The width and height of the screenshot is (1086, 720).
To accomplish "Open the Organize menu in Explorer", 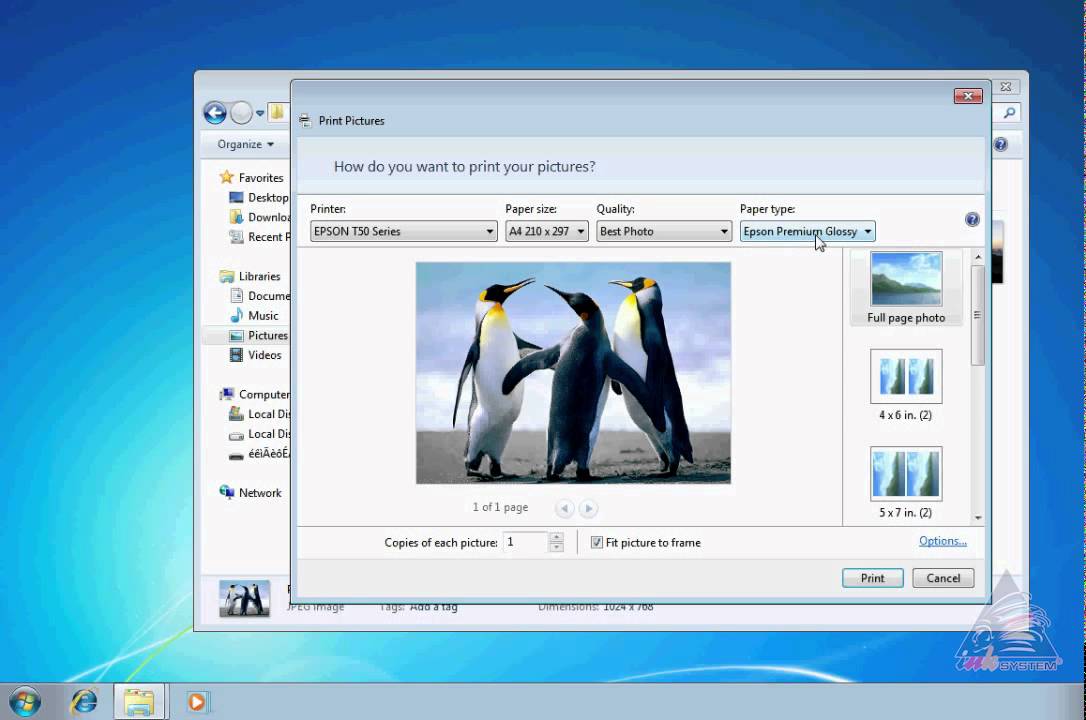I will (x=245, y=144).
